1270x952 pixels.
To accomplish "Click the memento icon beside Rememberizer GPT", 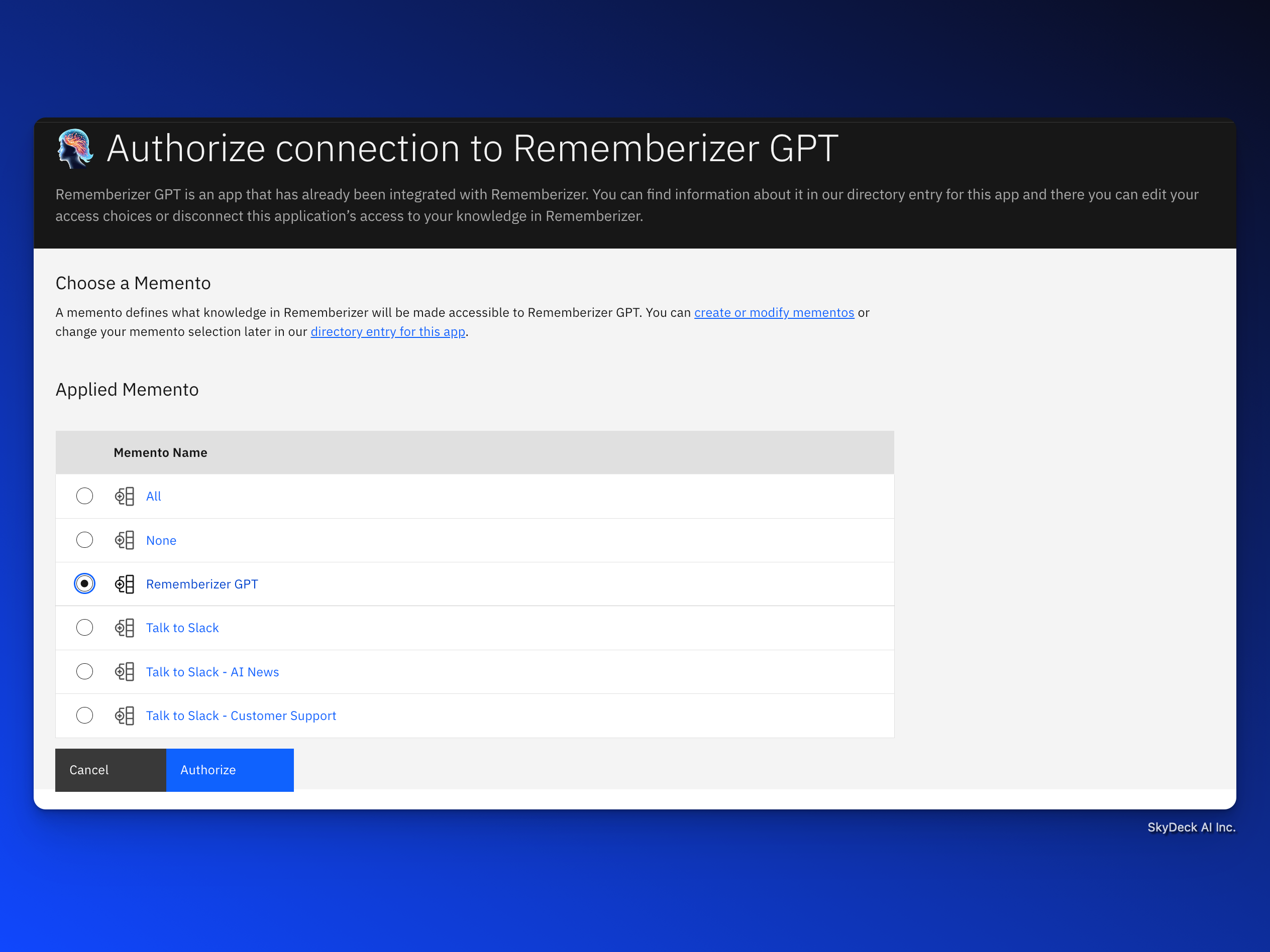I will [x=125, y=584].
